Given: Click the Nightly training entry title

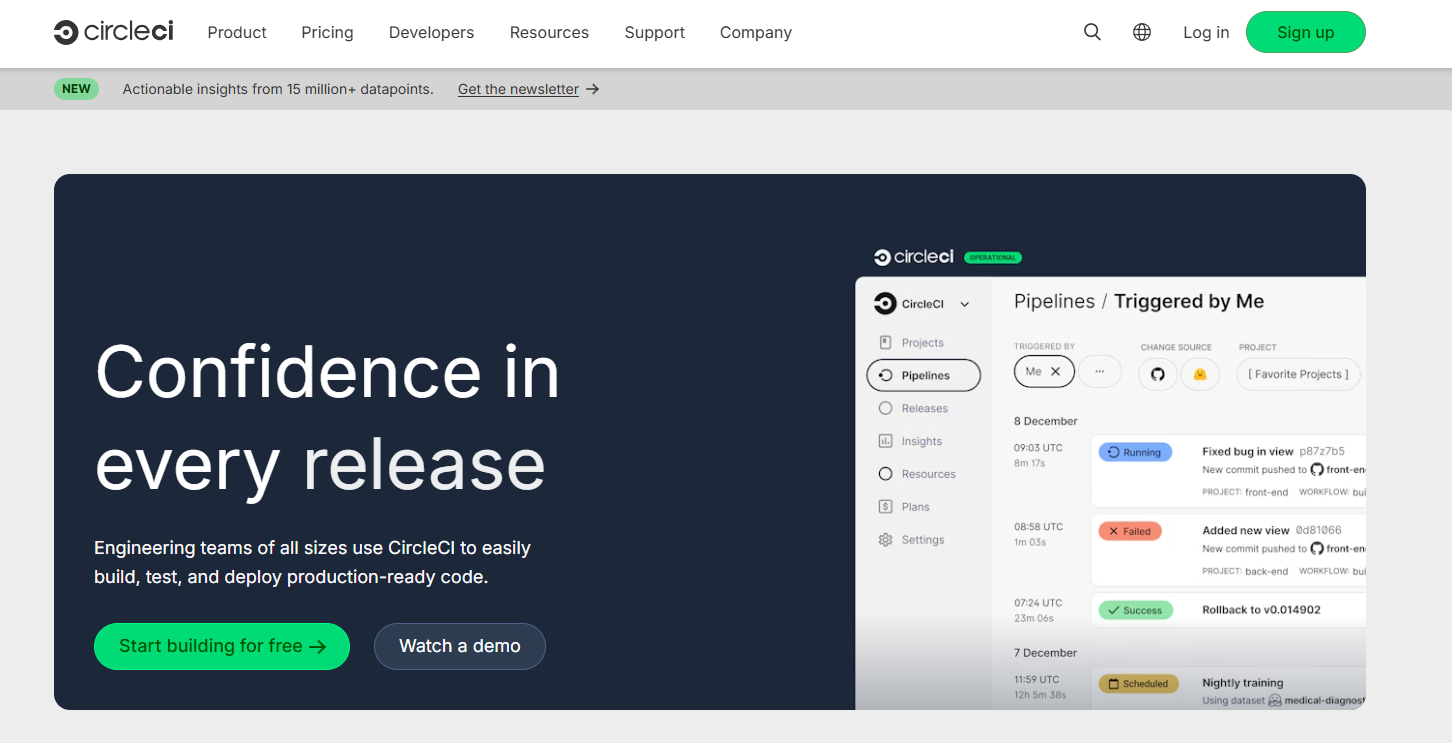Looking at the screenshot, I should [x=1242, y=683].
